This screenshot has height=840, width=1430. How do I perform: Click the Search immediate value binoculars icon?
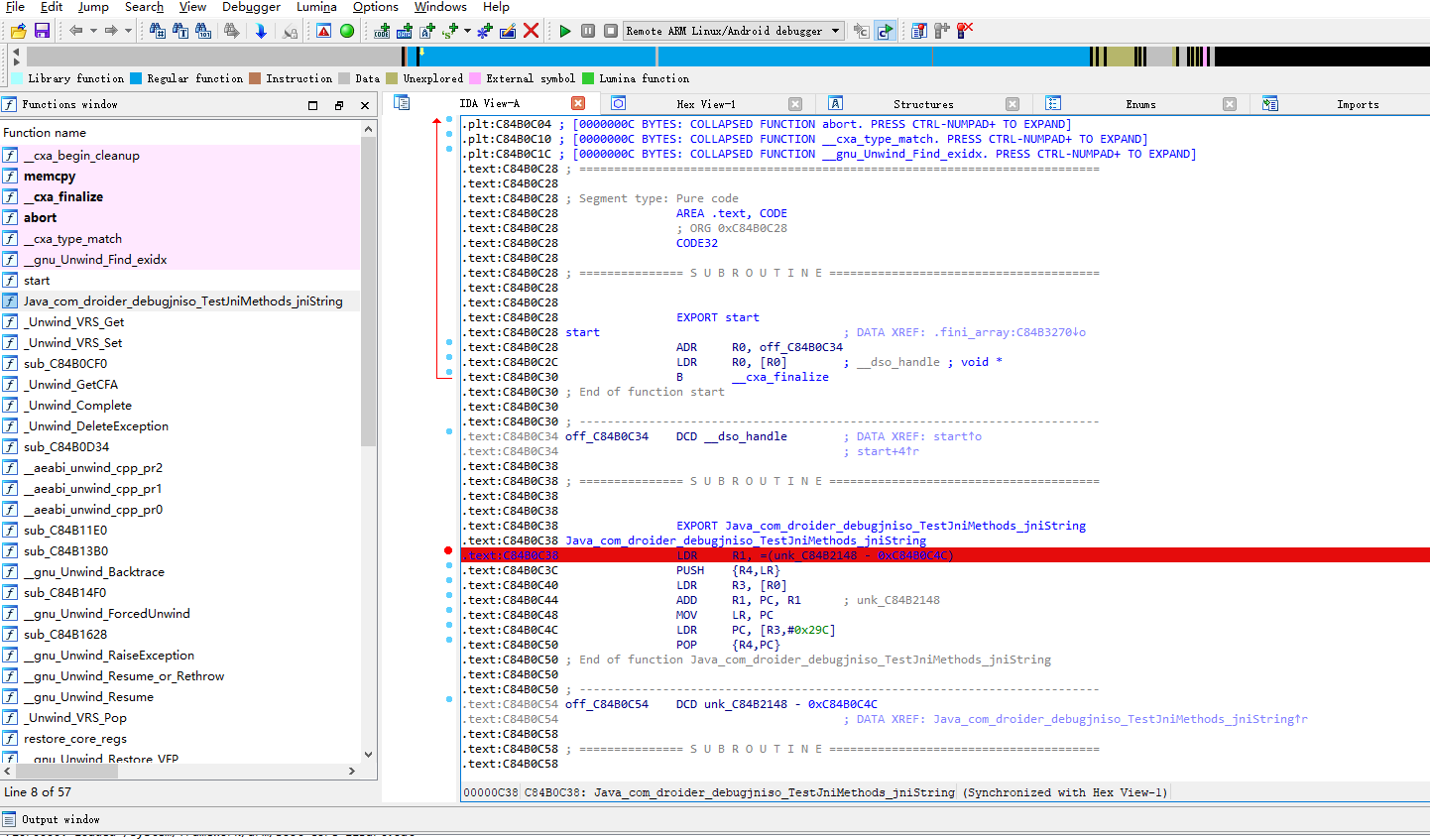(157, 31)
